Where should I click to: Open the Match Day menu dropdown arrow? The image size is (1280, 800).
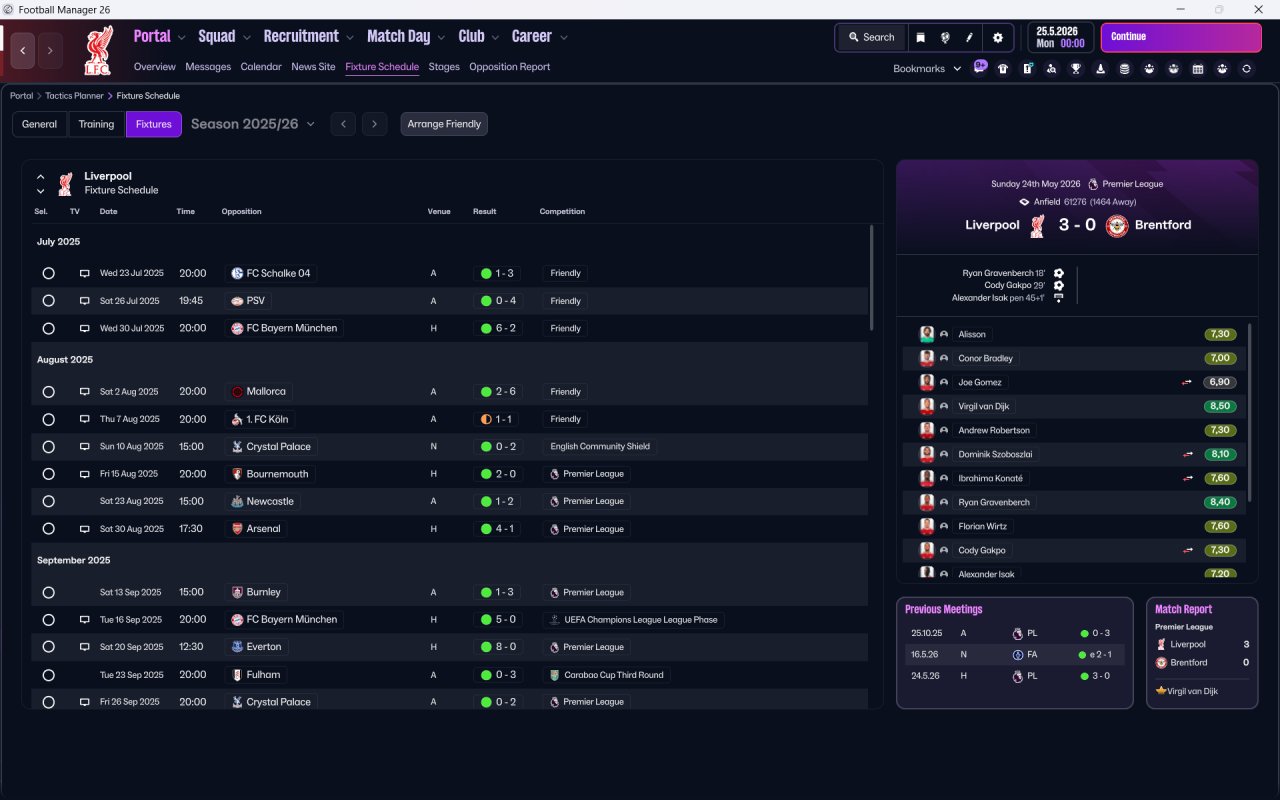(x=441, y=38)
